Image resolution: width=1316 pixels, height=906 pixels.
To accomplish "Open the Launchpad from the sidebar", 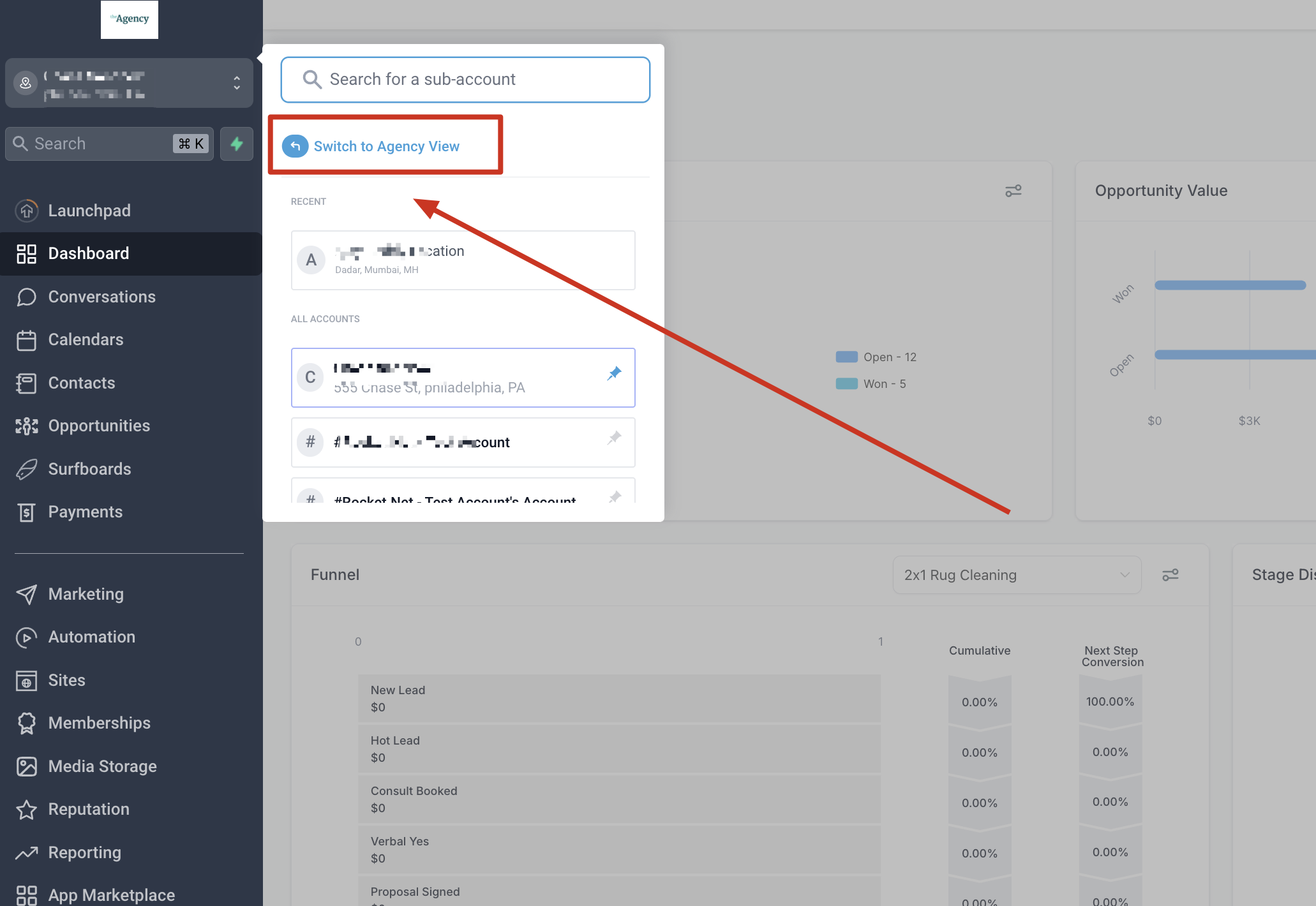I will tap(89, 211).
